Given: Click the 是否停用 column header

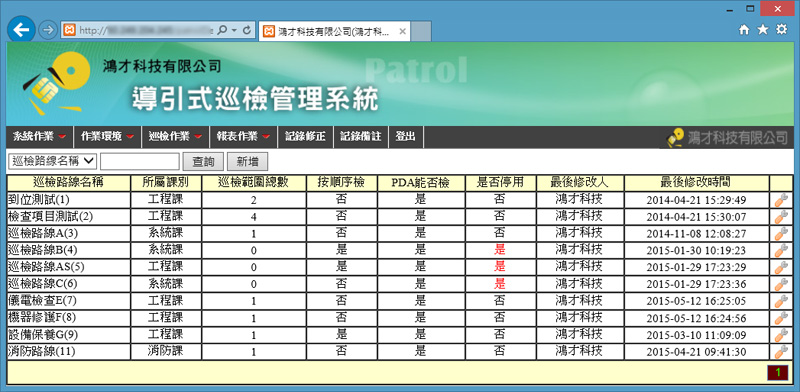Looking at the screenshot, I should 500,183.
